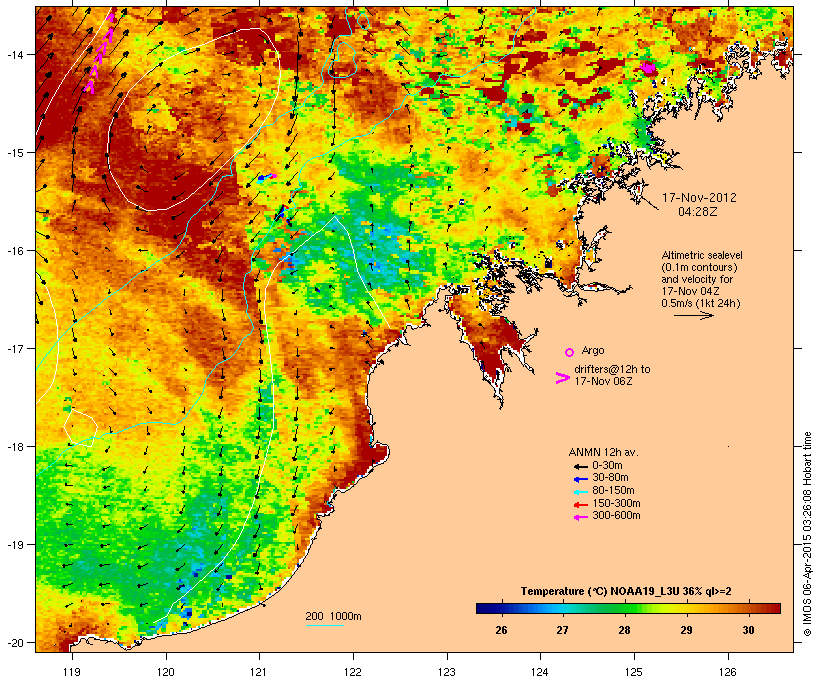
Task: Click the color bar value 29
Action: pos(686,630)
